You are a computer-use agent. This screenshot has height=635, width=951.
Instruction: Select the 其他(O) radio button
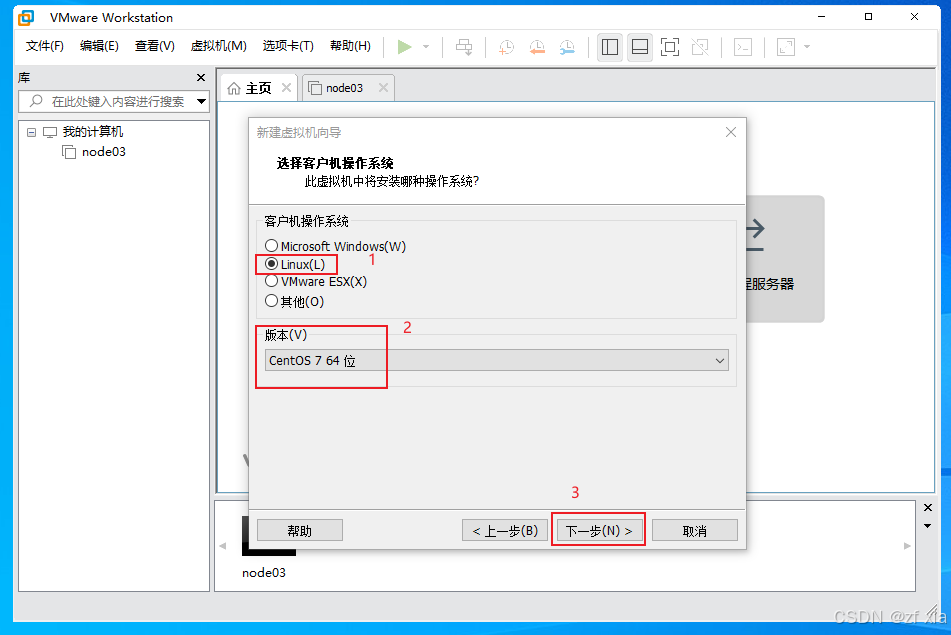pos(271,301)
